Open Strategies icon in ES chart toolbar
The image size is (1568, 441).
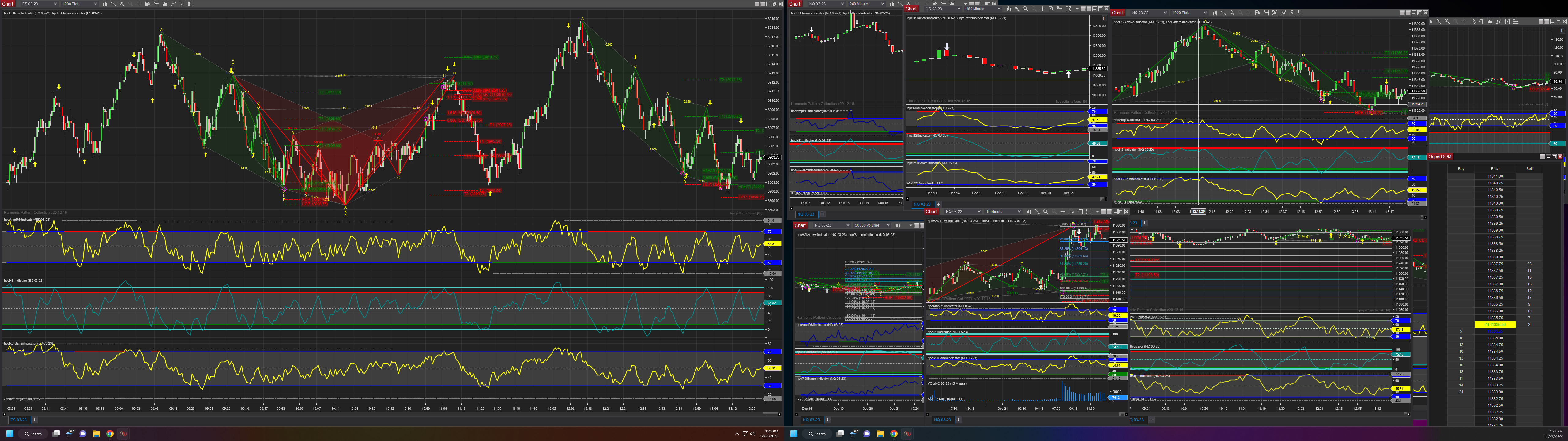(x=183, y=4)
